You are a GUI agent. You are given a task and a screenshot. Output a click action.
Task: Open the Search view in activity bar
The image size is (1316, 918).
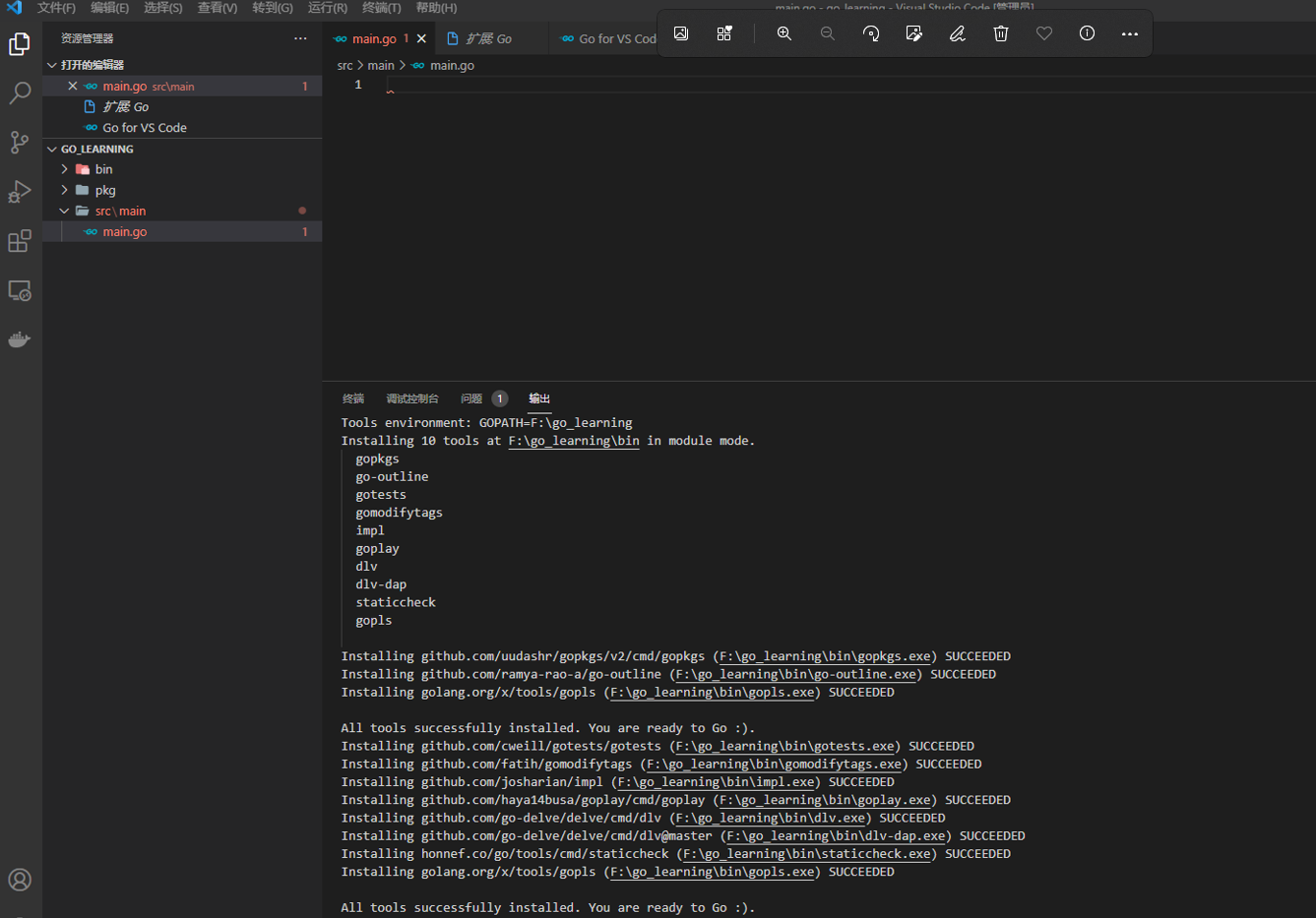click(x=20, y=93)
